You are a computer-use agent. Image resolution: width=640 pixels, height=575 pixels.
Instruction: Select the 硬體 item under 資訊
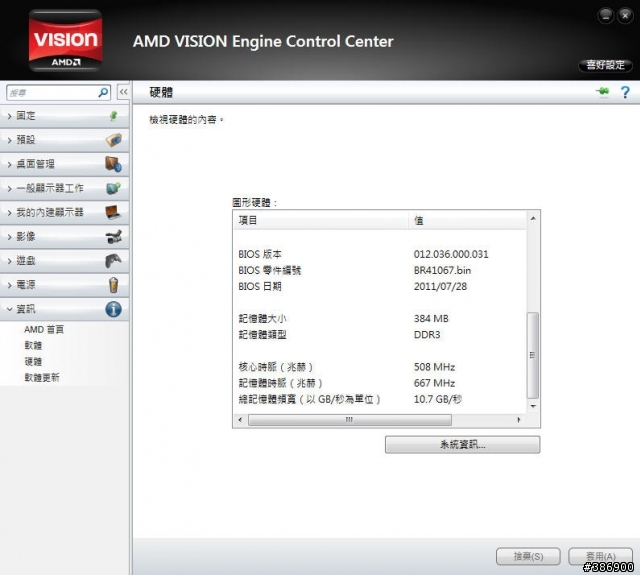[x=33, y=362]
